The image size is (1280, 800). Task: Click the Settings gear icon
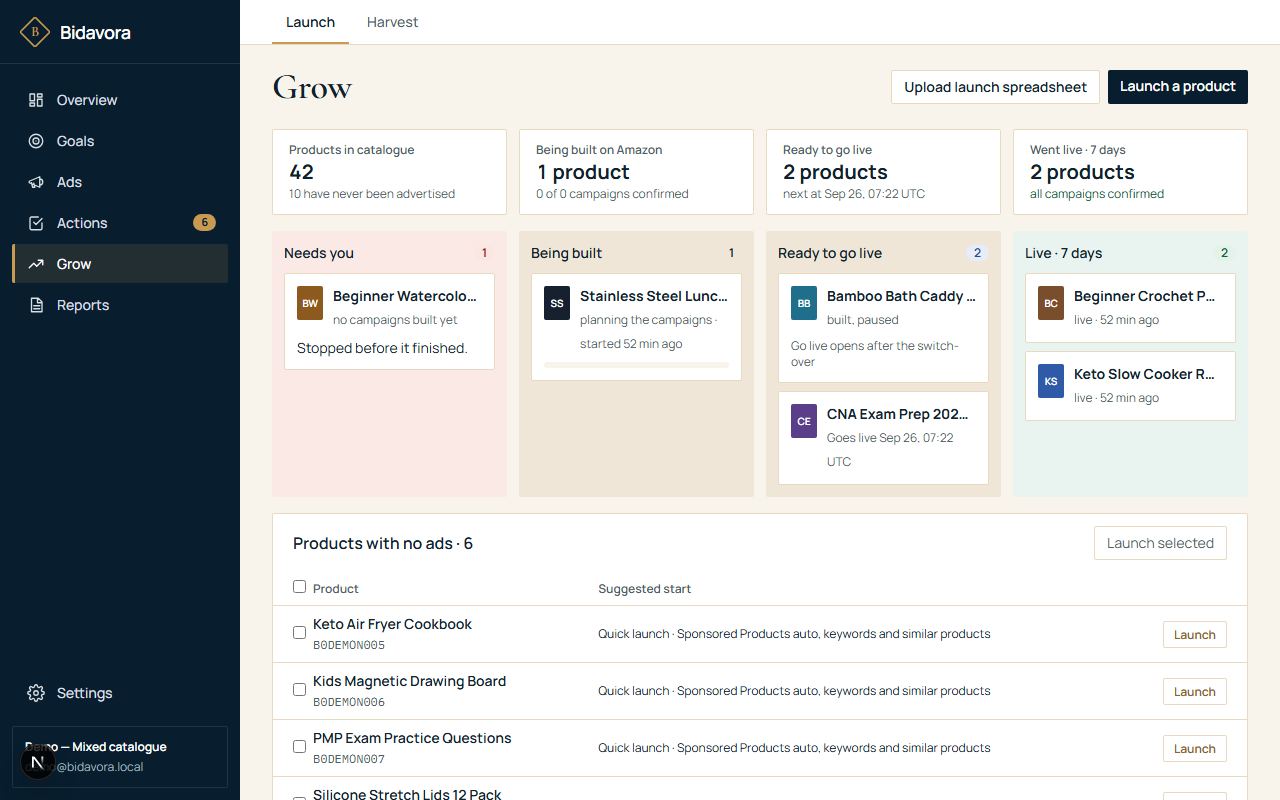pos(36,693)
